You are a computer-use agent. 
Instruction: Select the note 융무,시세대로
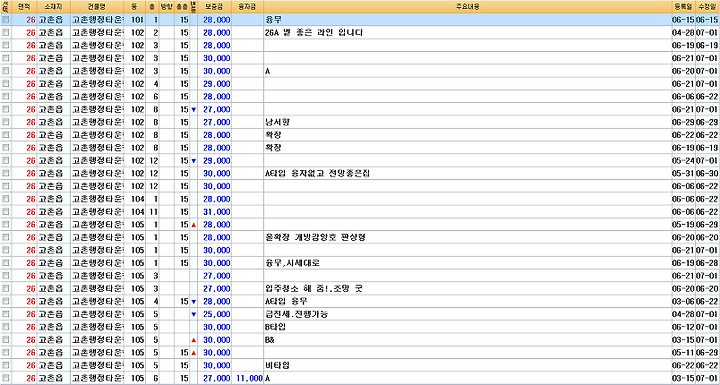tap(292, 263)
